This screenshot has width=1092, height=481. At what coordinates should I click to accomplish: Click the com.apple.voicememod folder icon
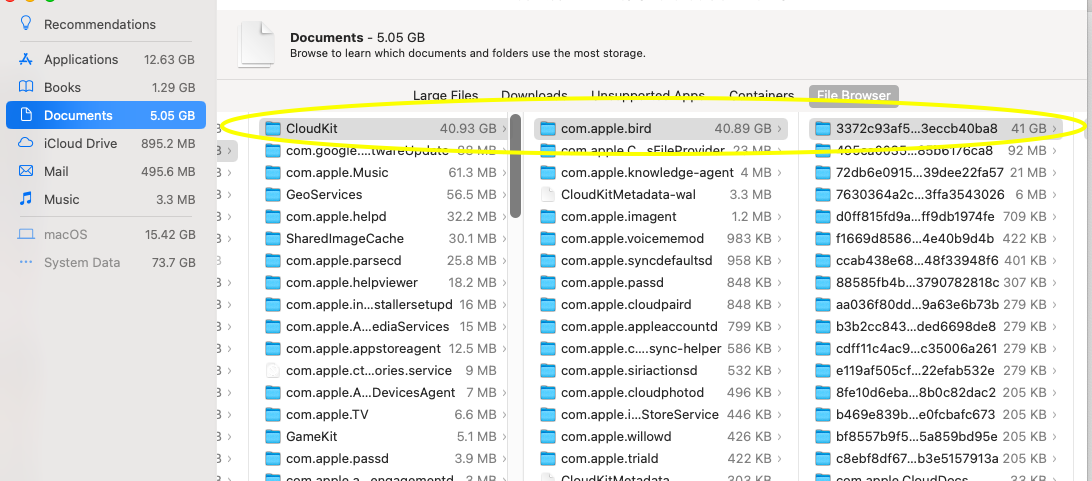(x=548, y=239)
